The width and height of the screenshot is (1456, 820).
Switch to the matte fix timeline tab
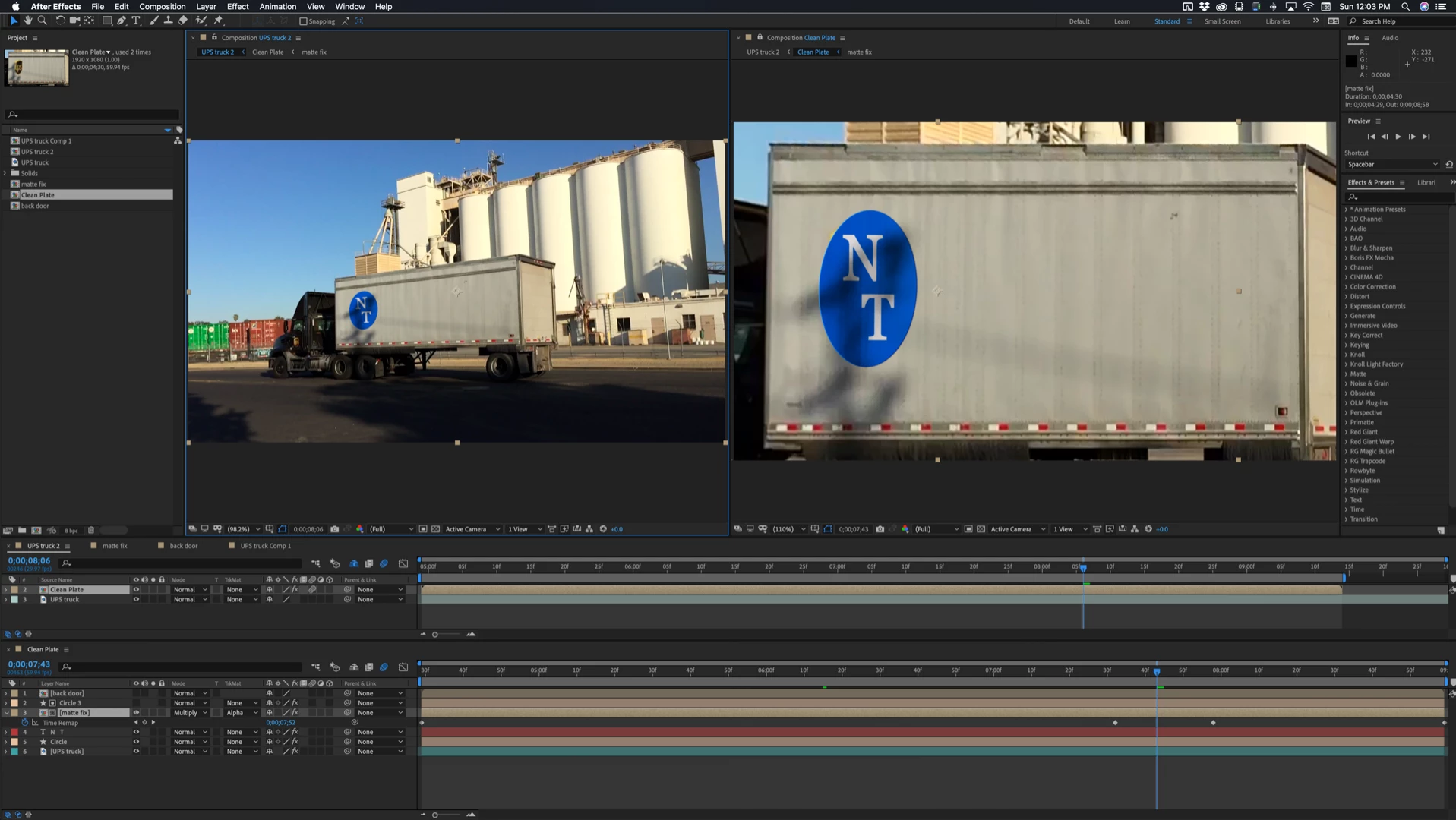point(115,546)
